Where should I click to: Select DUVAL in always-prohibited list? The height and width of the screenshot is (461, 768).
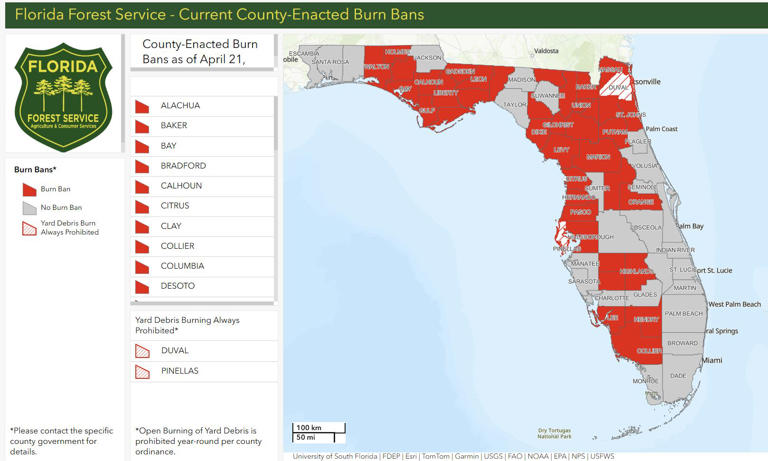204,351
